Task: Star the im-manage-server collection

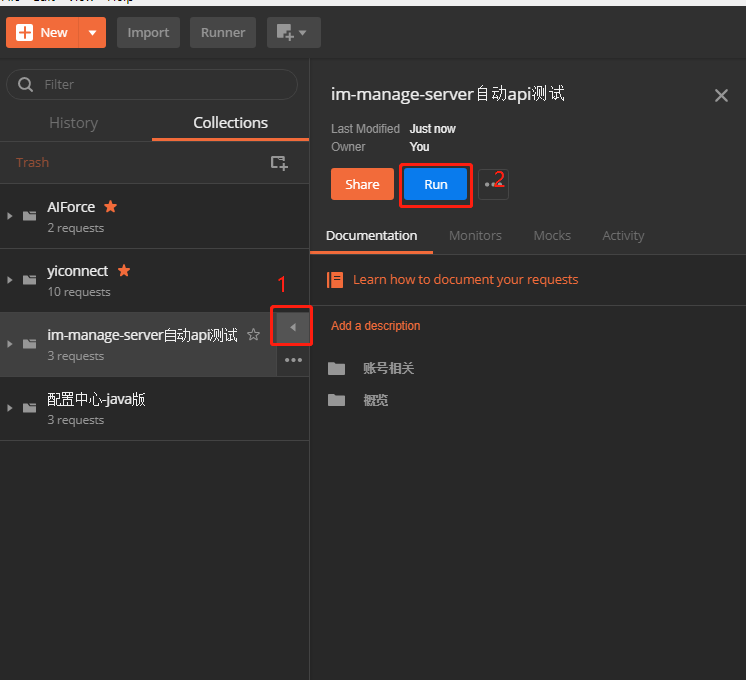Action: 254,335
